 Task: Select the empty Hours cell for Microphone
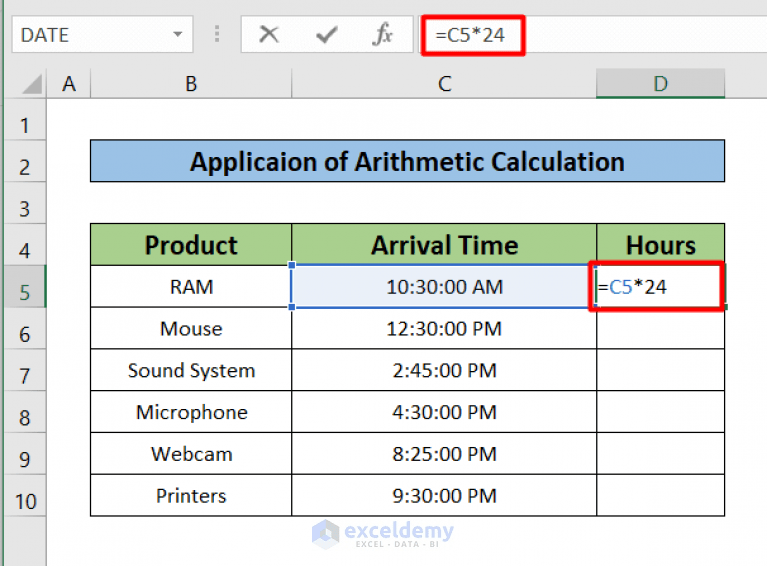(660, 412)
